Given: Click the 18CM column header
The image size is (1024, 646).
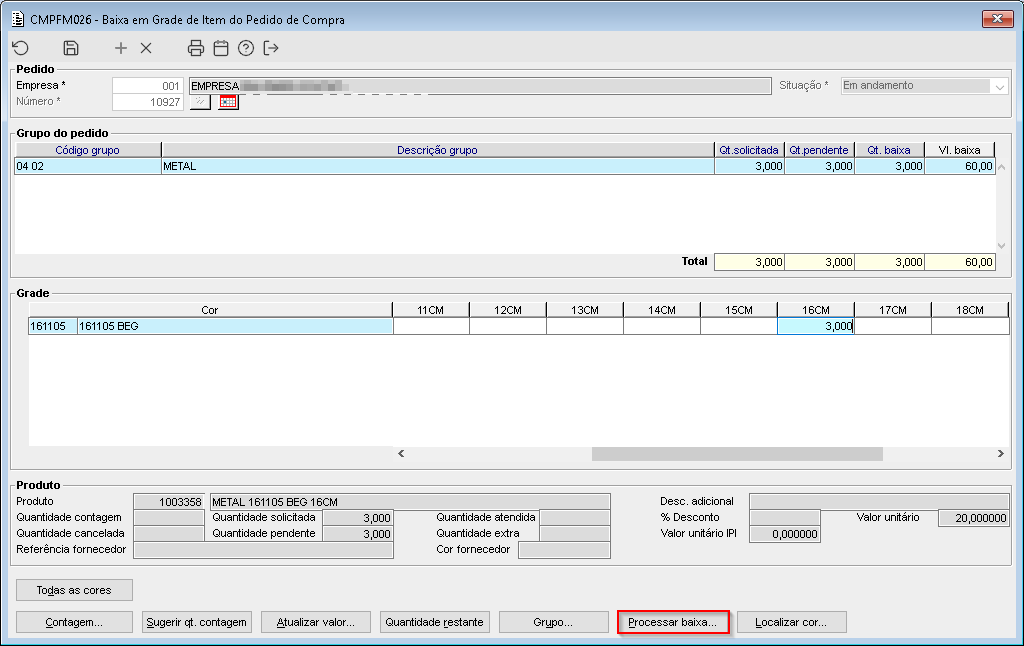Looking at the screenshot, I should (970, 310).
